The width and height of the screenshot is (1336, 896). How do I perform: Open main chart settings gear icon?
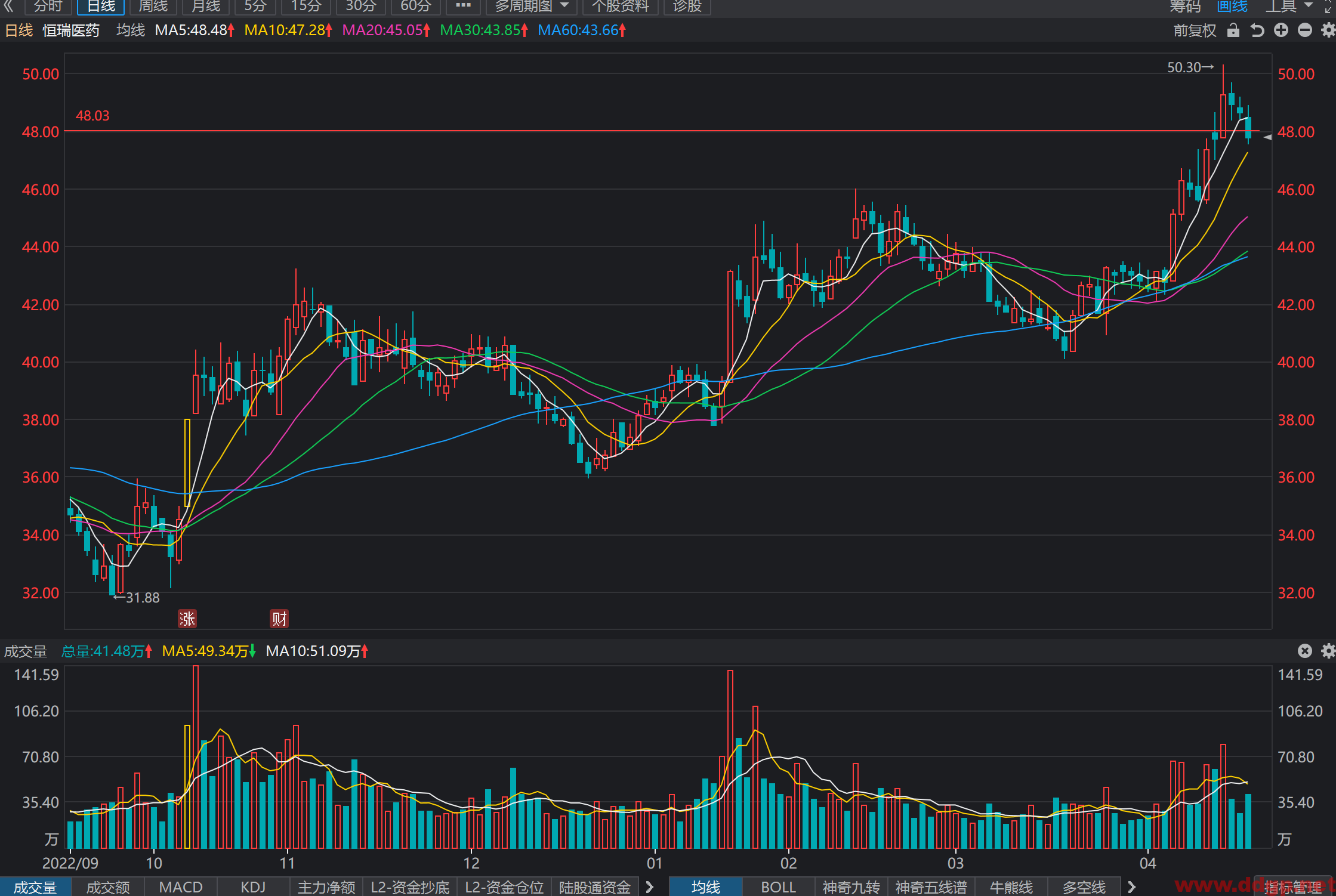(1328, 30)
